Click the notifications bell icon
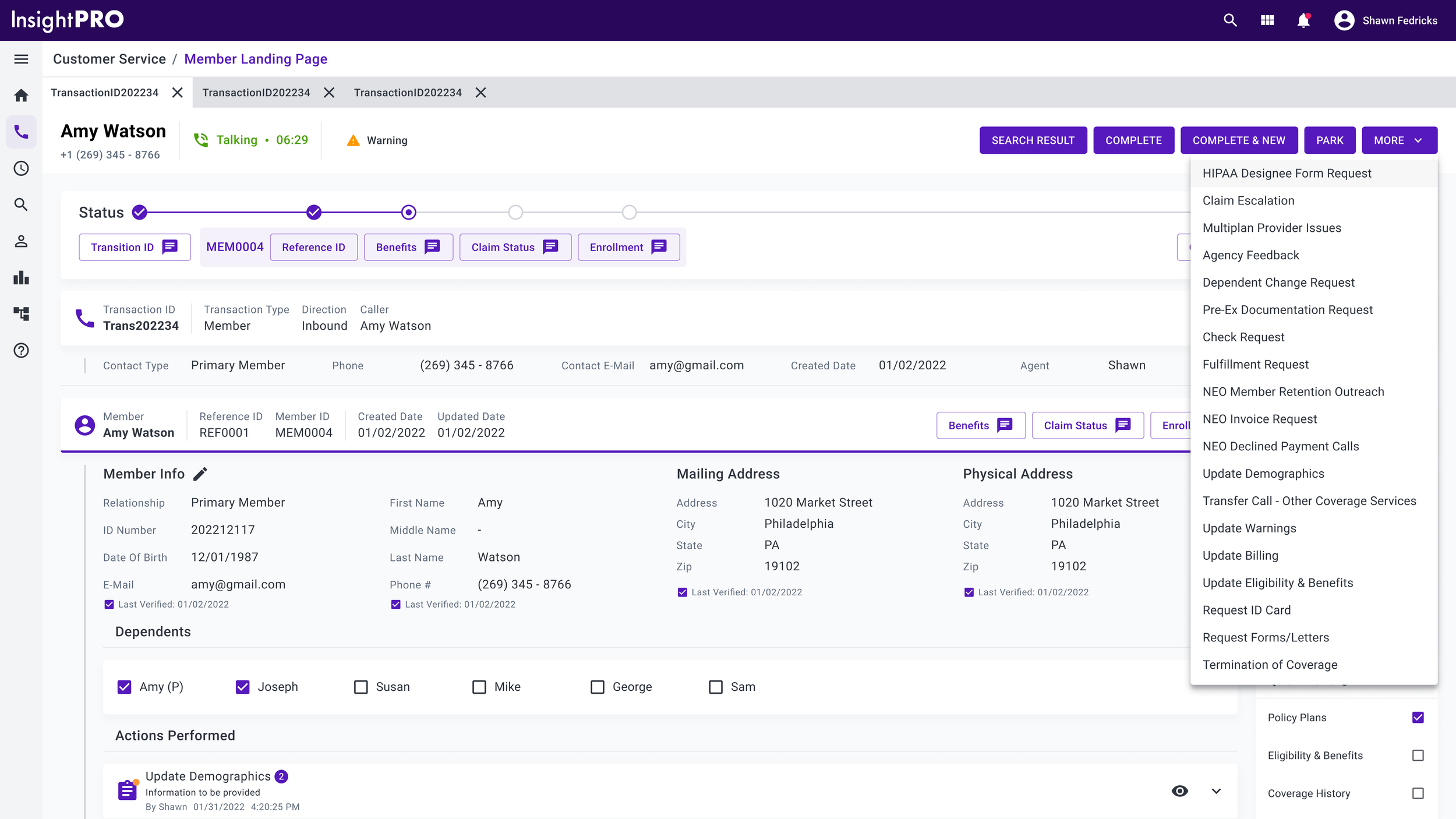This screenshot has width=1456, height=819. click(x=1303, y=20)
